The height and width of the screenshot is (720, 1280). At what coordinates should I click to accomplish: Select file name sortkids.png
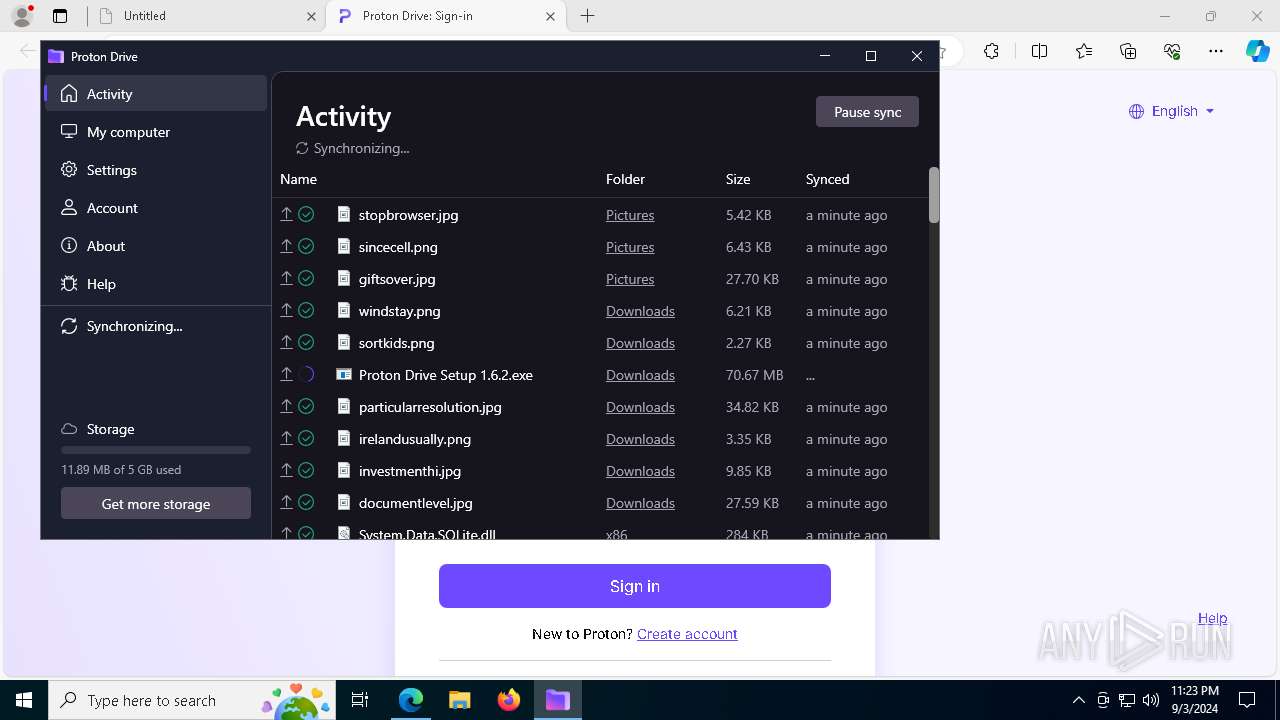pos(396,343)
